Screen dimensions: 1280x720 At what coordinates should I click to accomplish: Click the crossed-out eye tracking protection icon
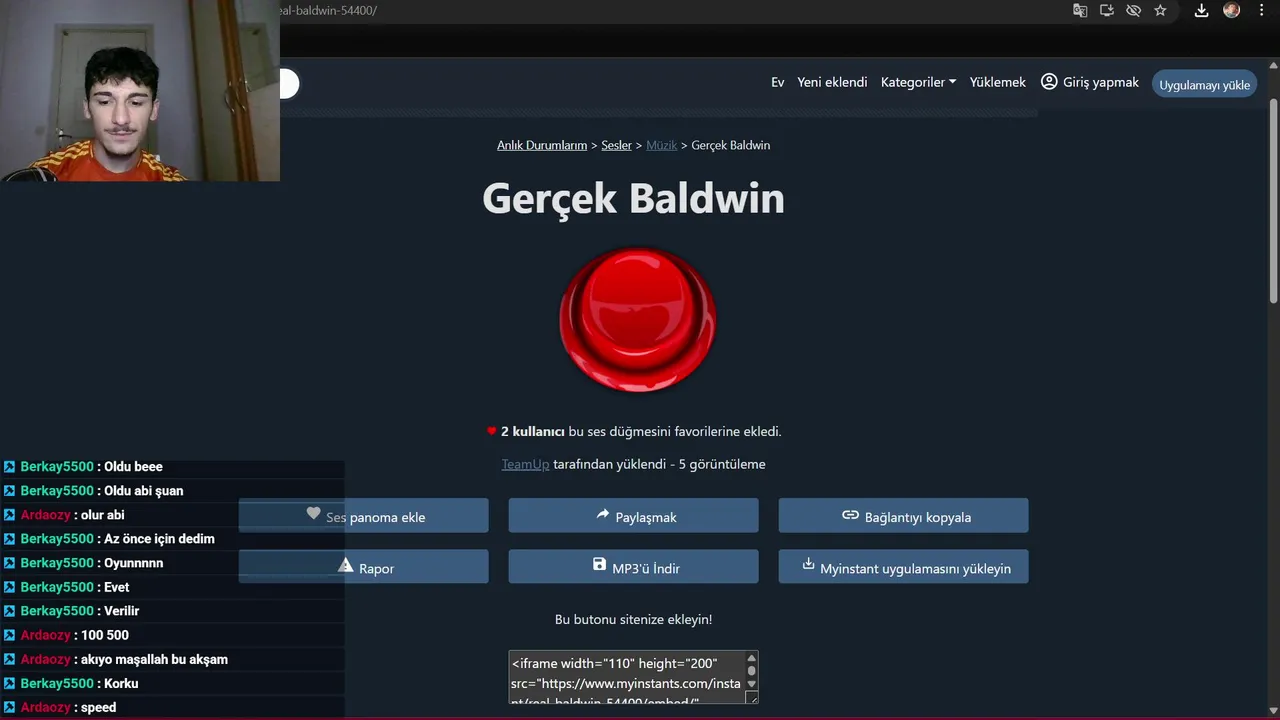[1133, 10]
